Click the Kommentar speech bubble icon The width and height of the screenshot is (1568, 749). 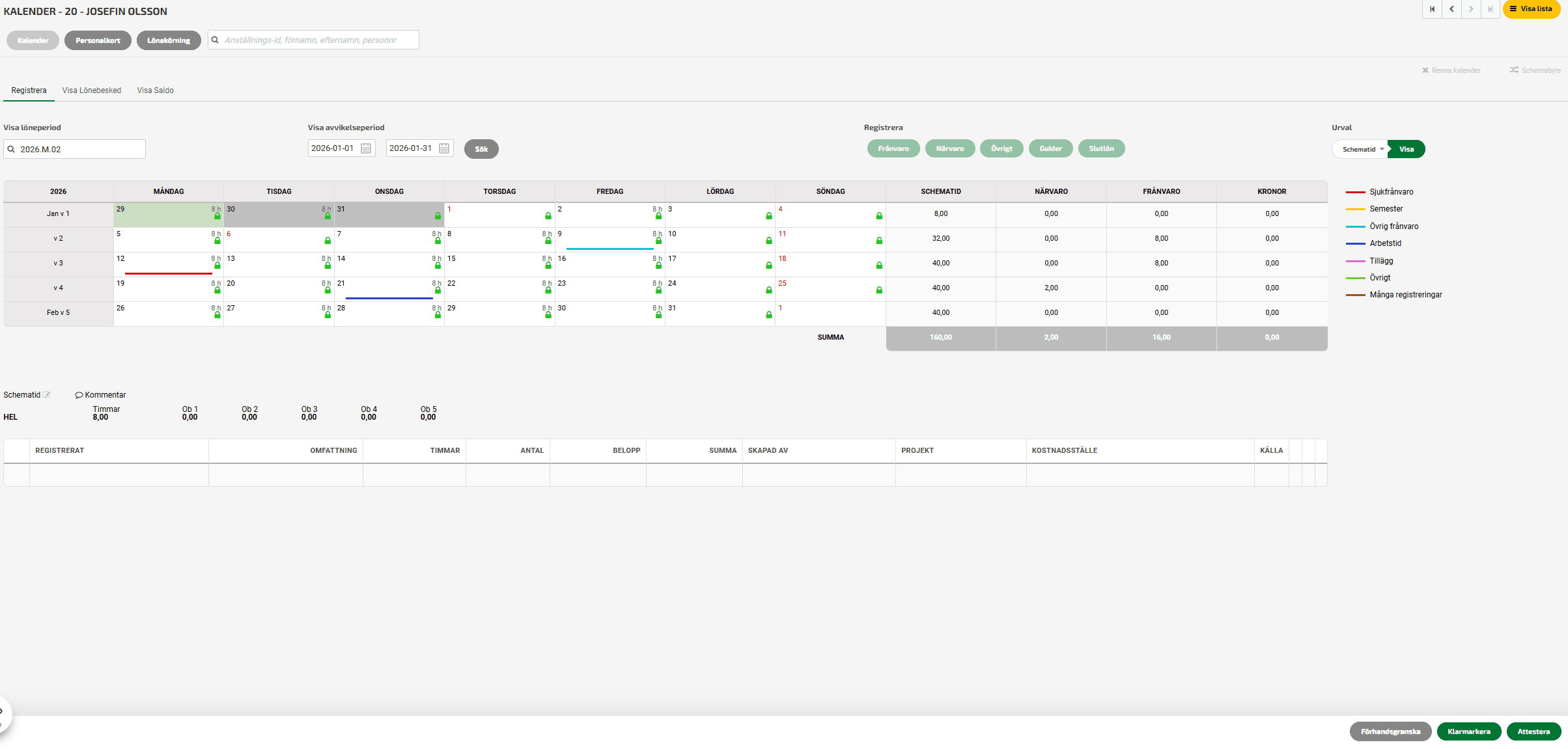tap(79, 395)
